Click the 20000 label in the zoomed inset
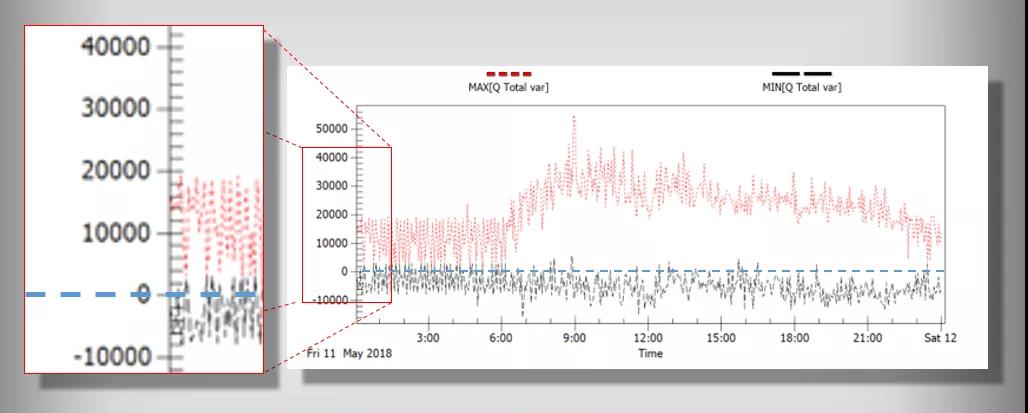This screenshot has height=413, width=1028. tap(116, 171)
